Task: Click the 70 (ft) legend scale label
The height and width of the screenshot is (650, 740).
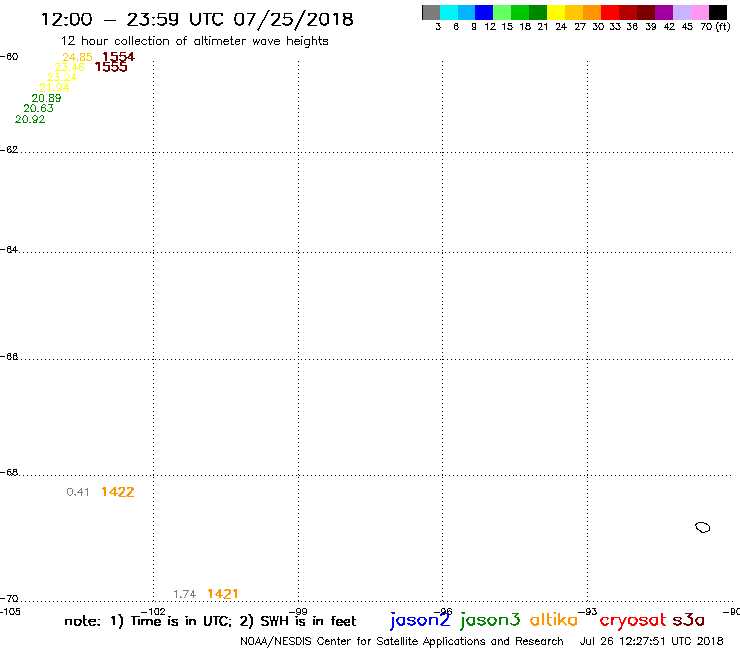Action: (715, 27)
